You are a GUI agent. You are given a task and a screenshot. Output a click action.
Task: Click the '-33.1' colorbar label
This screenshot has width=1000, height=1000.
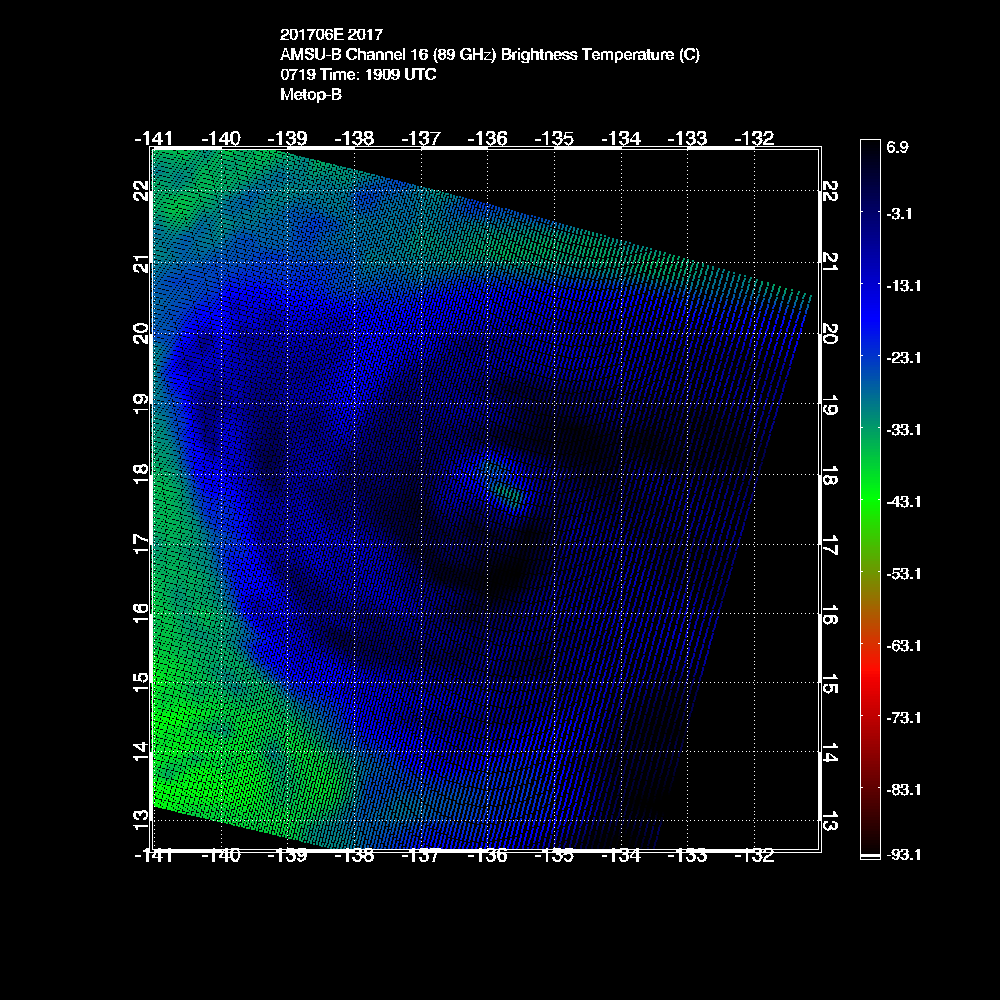(903, 430)
